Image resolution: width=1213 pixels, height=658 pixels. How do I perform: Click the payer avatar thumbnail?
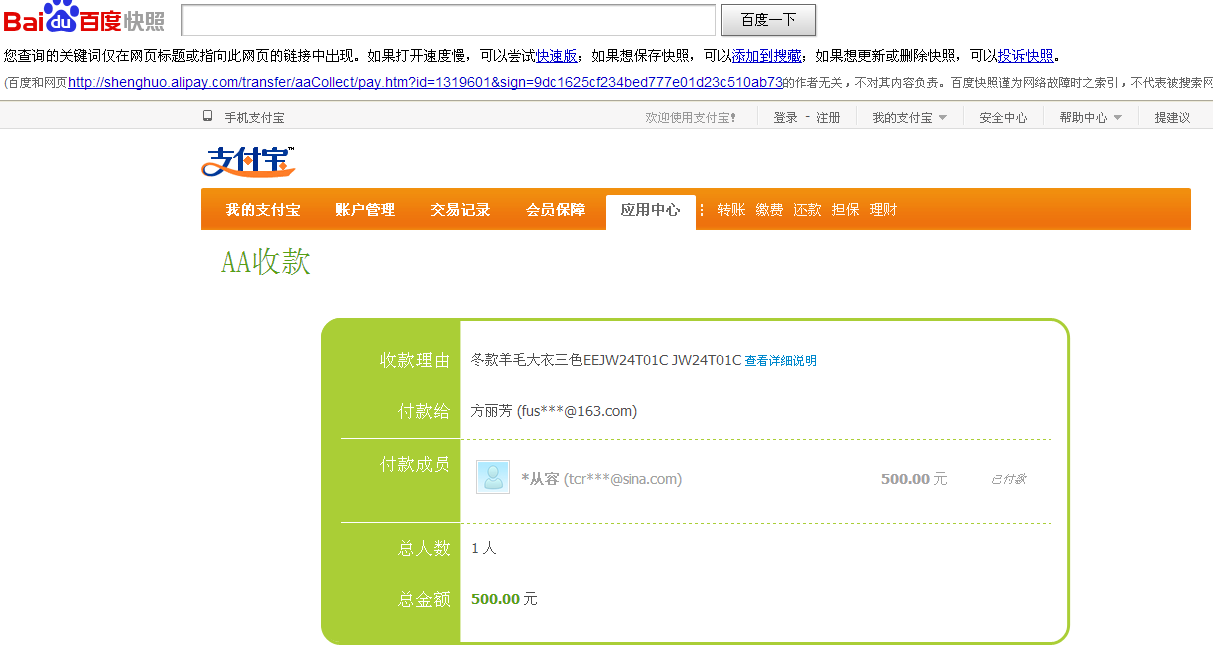(x=492, y=478)
